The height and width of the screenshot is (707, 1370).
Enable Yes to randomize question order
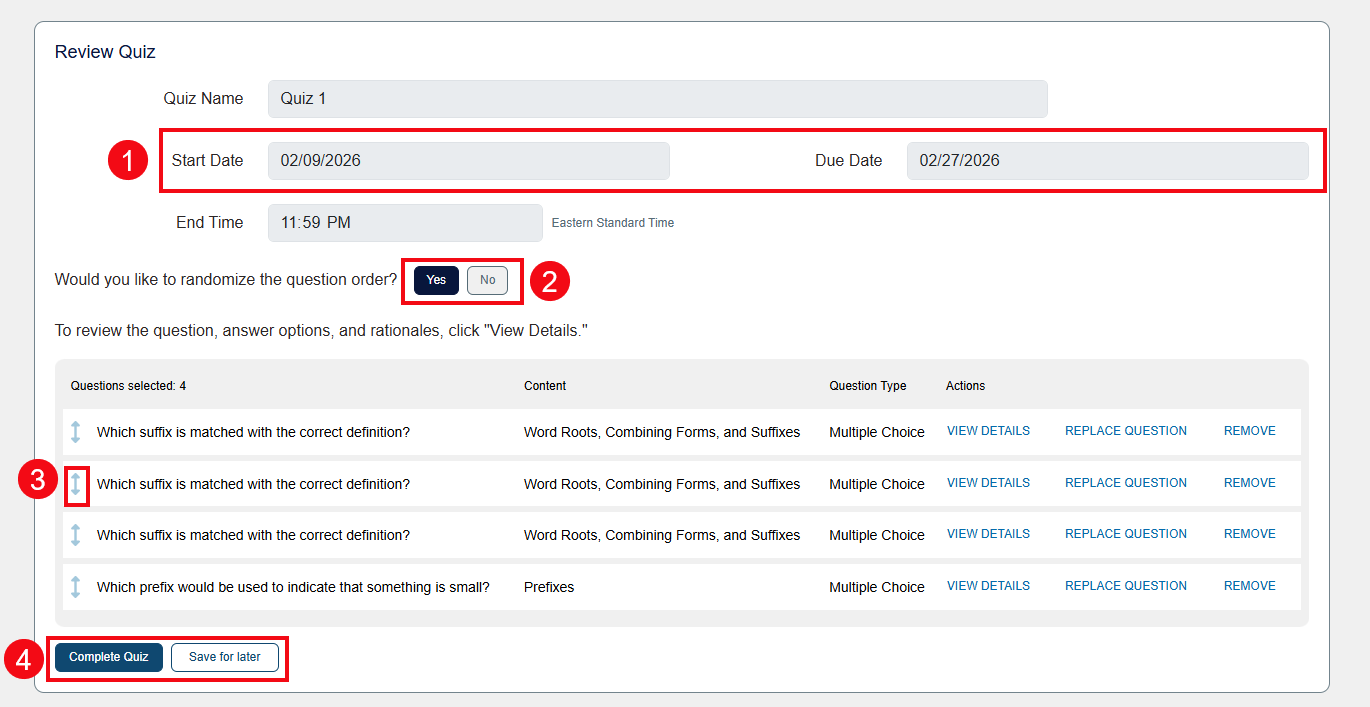pyautogui.click(x=436, y=280)
